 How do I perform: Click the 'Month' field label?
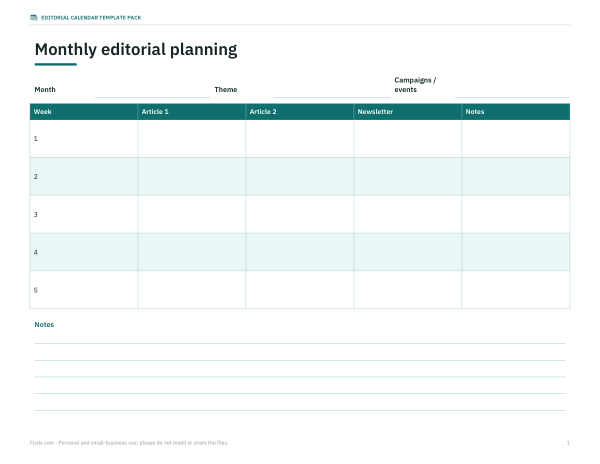45,90
